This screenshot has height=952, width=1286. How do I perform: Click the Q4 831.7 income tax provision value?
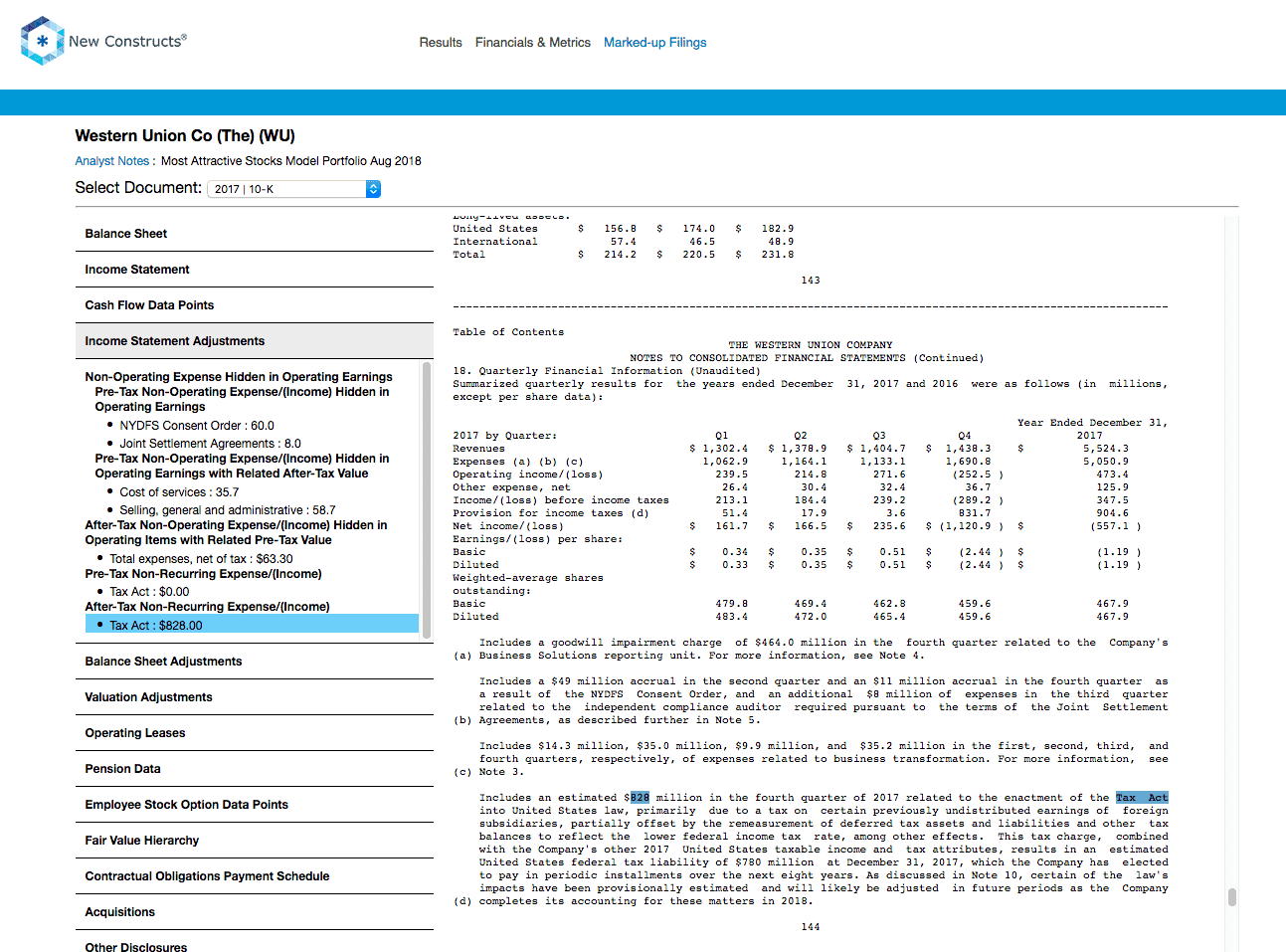point(975,513)
